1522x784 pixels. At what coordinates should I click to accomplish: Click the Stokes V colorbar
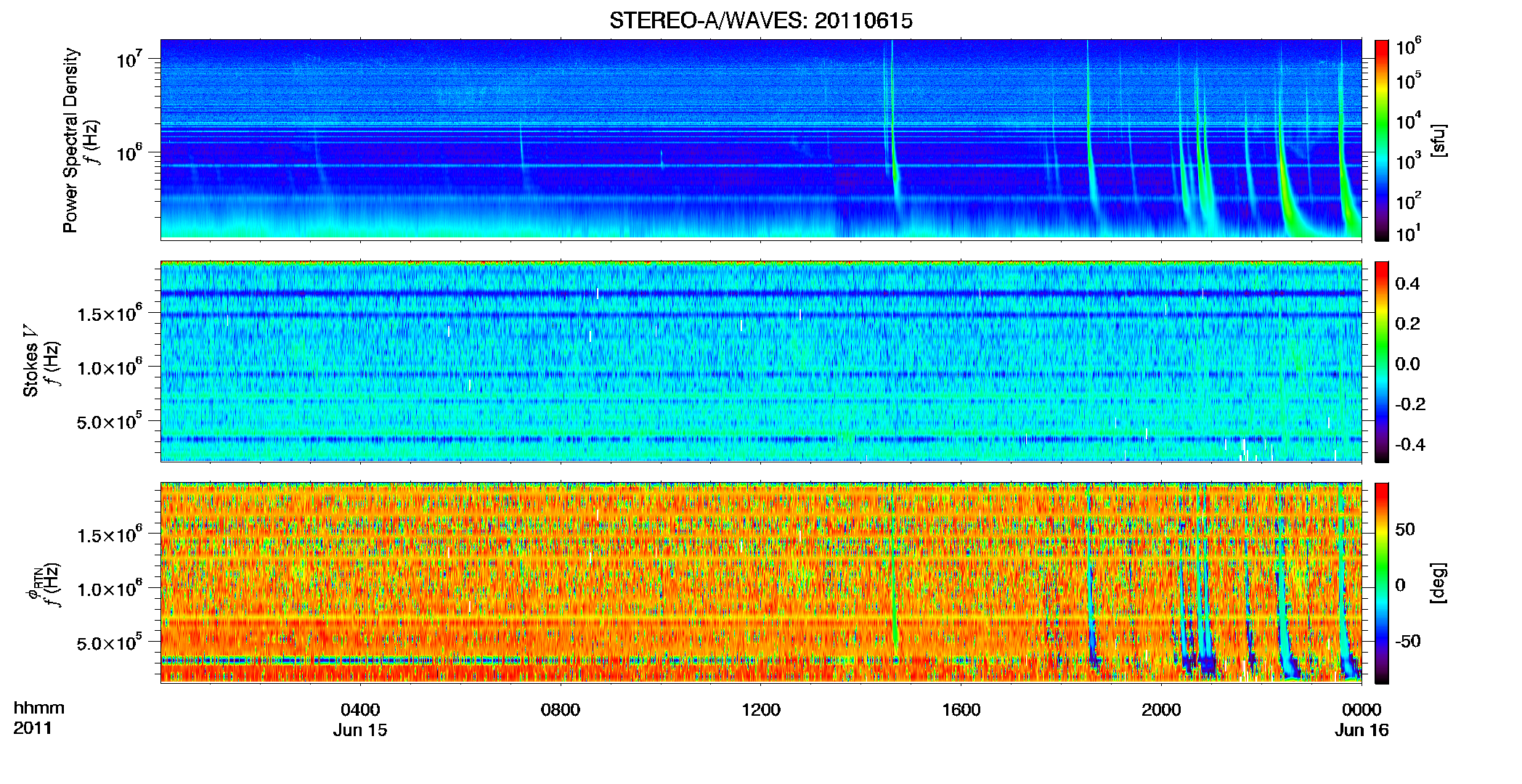(1382, 362)
